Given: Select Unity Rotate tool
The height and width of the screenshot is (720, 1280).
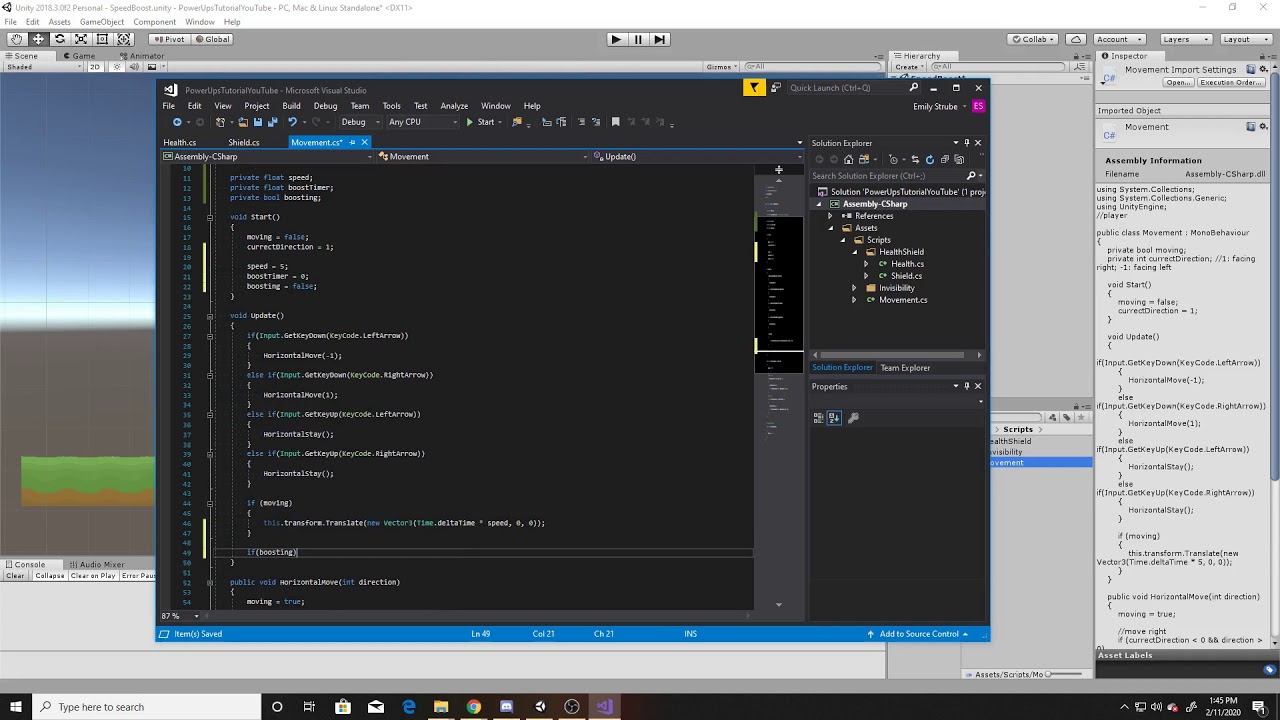Looking at the screenshot, I should point(59,39).
